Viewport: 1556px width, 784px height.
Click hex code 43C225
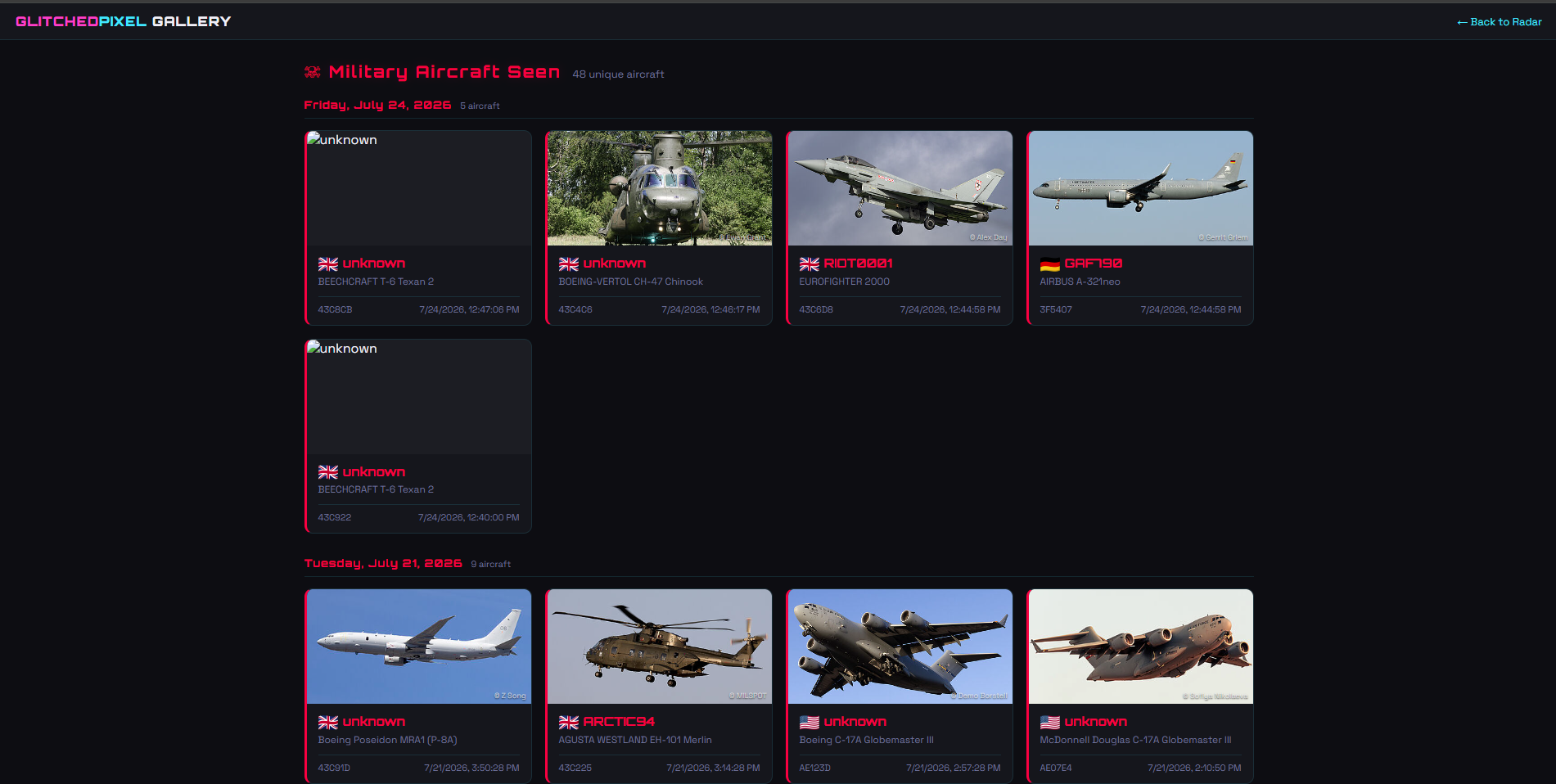tap(575, 768)
